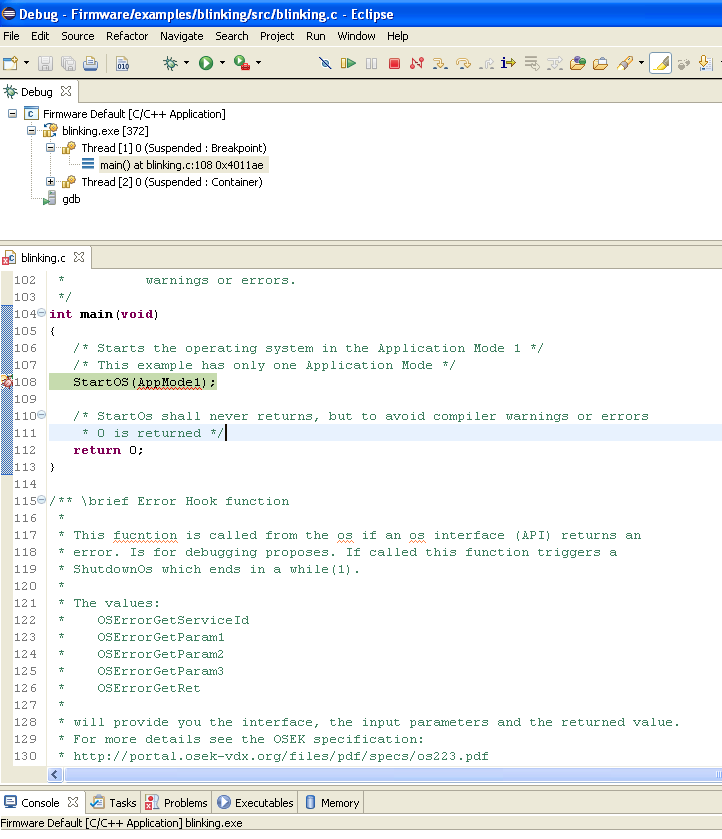Open the Search flashlight dropdown arrow
The image size is (722, 839).
tap(641, 63)
